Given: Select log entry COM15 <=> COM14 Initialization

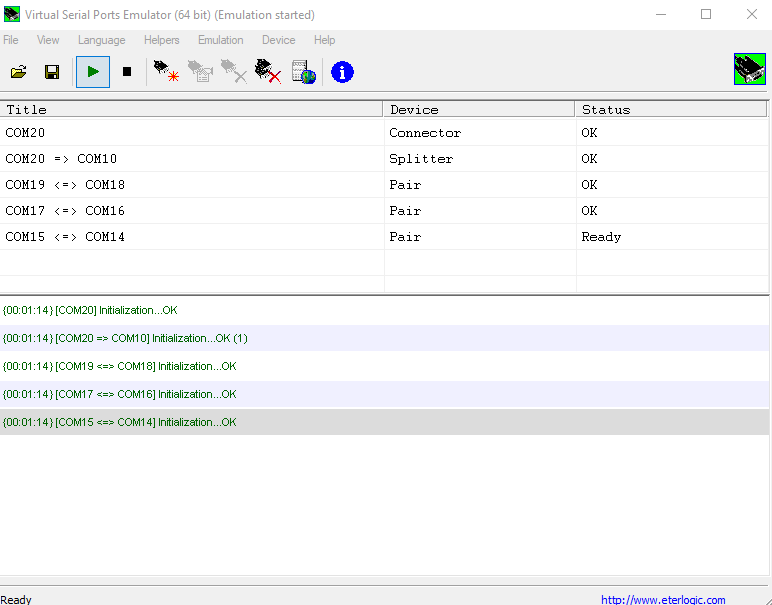Looking at the screenshot, I should pyautogui.click(x=384, y=422).
